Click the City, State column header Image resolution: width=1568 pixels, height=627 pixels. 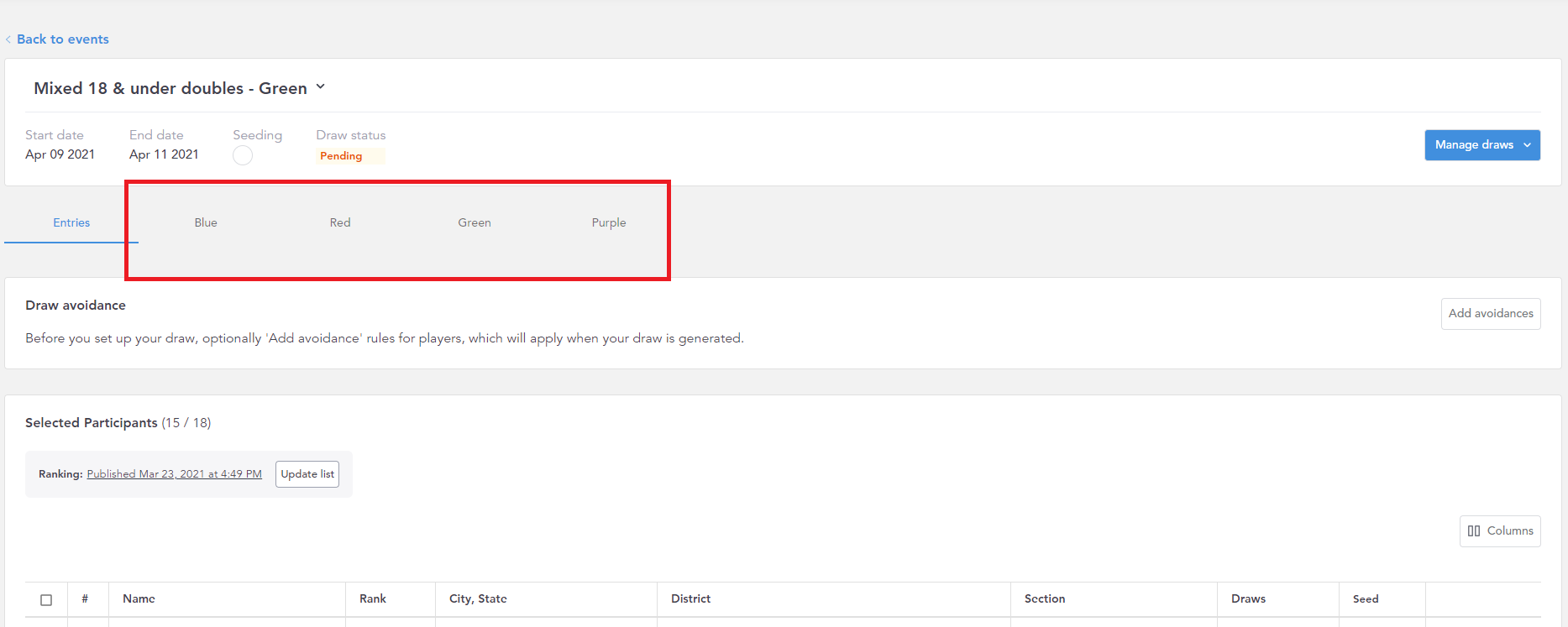[478, 599]
